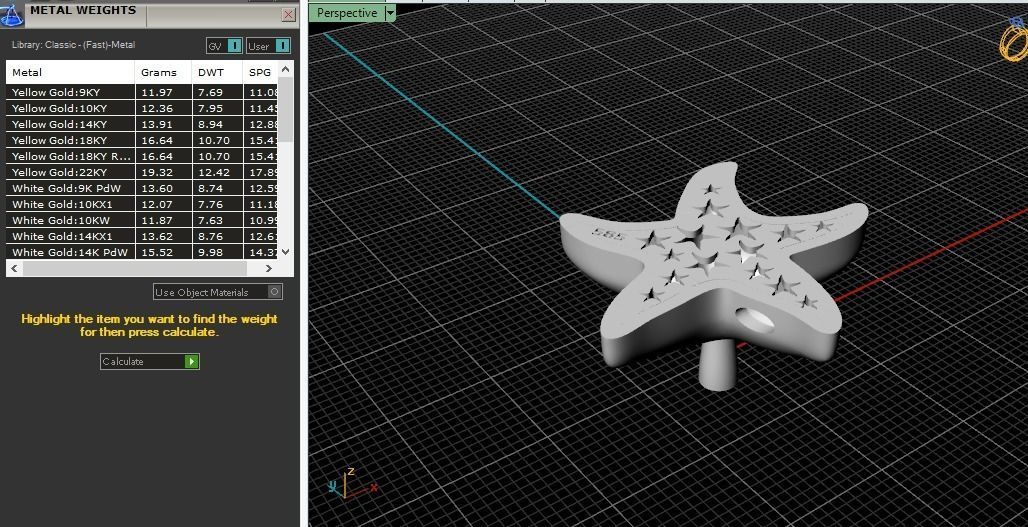Select the Perspective viewport tab
Image resolution: width=1028 pixels, height=527 pixels.
click(347, 12)
